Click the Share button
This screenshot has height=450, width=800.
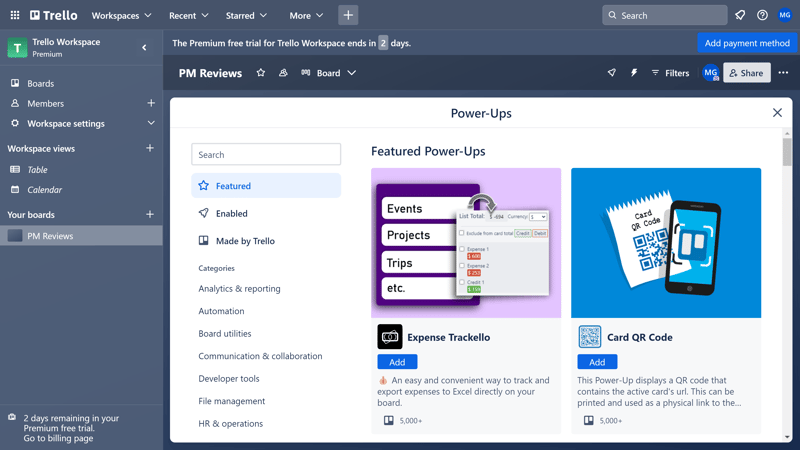click(746, 73)
